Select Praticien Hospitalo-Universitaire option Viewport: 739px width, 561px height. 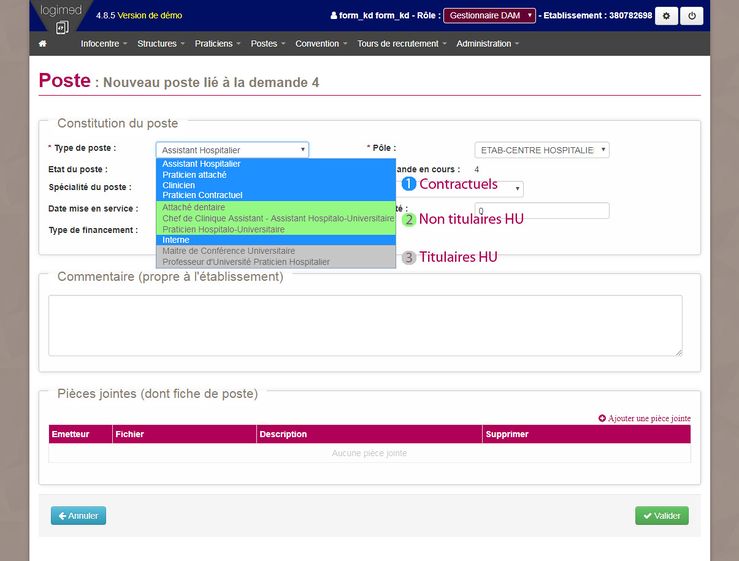click(x=276, y=229)
